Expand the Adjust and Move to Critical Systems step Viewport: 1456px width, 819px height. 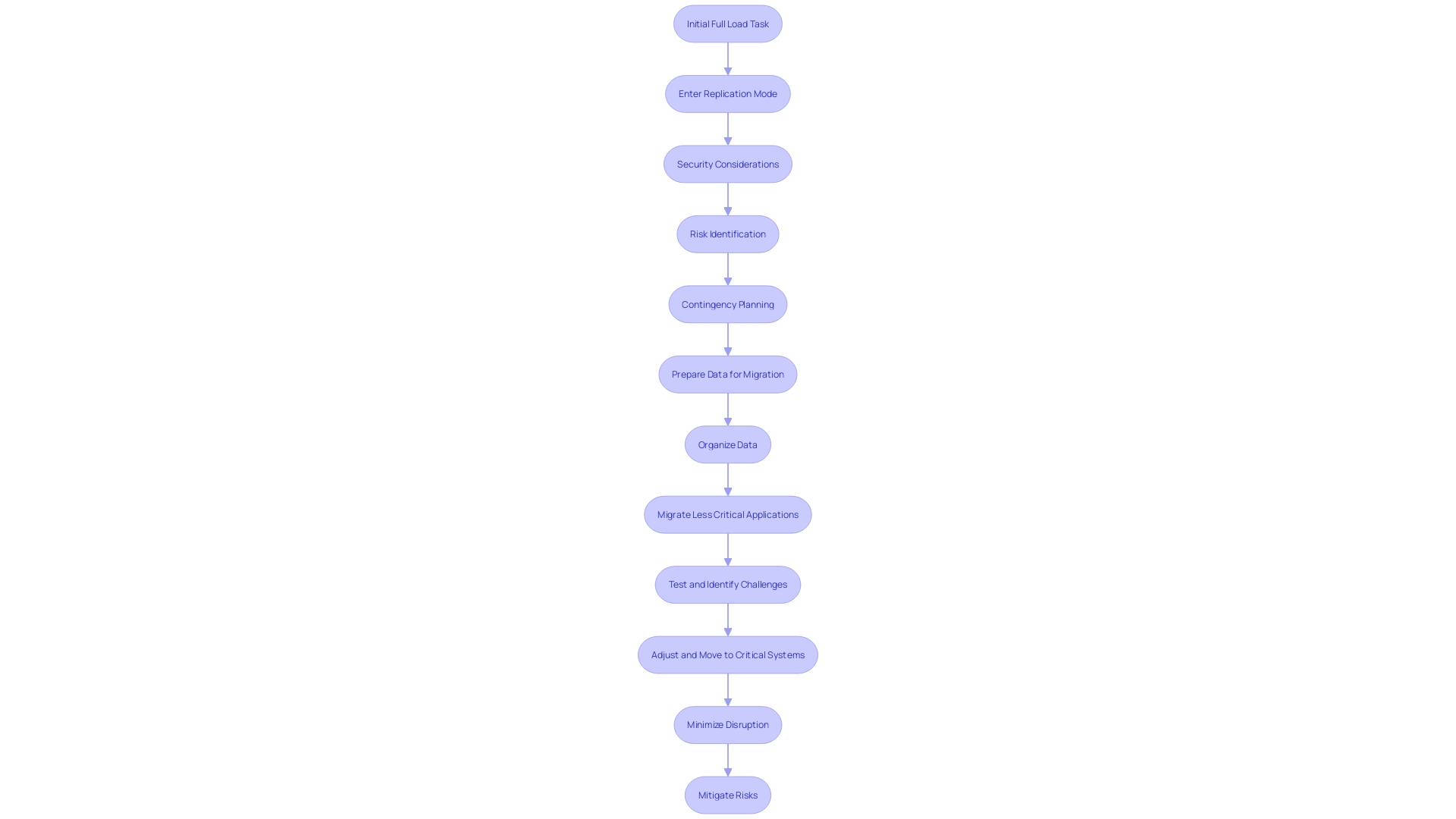(728, 654)
